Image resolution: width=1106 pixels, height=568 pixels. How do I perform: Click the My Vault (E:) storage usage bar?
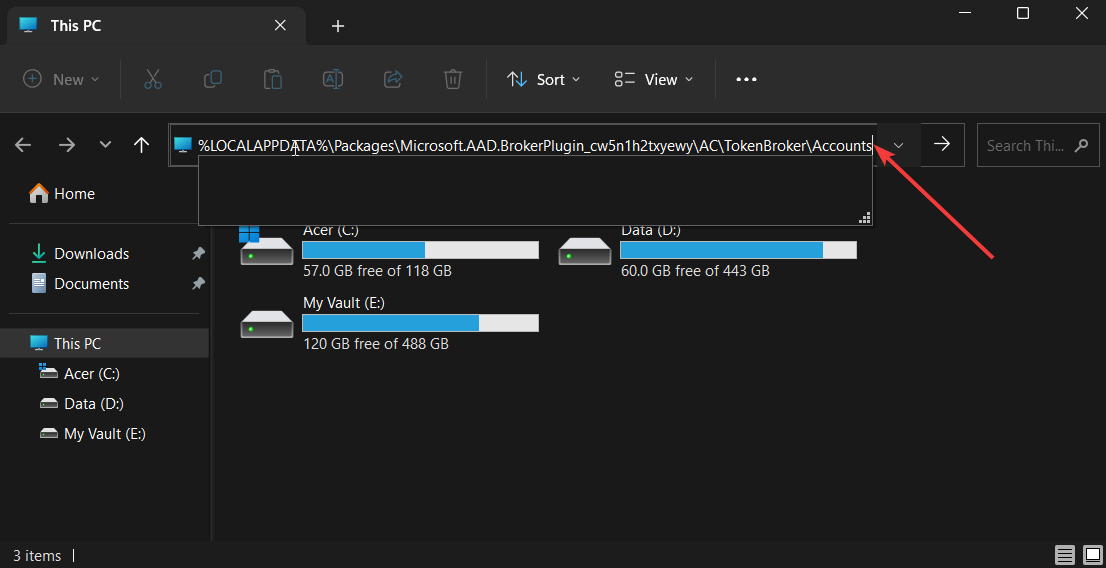[x=420, y=323]
